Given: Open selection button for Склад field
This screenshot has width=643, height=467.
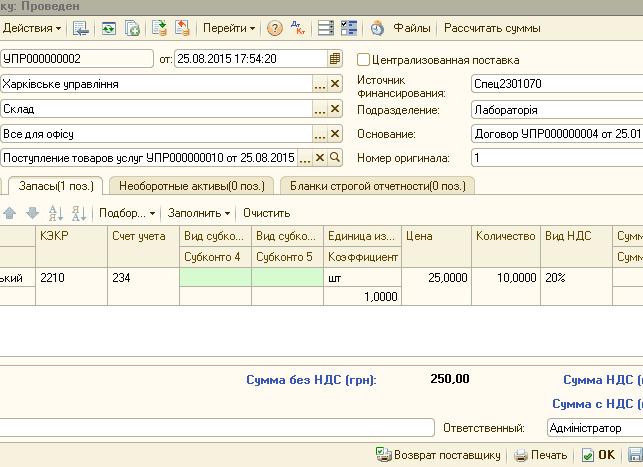Looking at the screenshot, I should point(319,109).
